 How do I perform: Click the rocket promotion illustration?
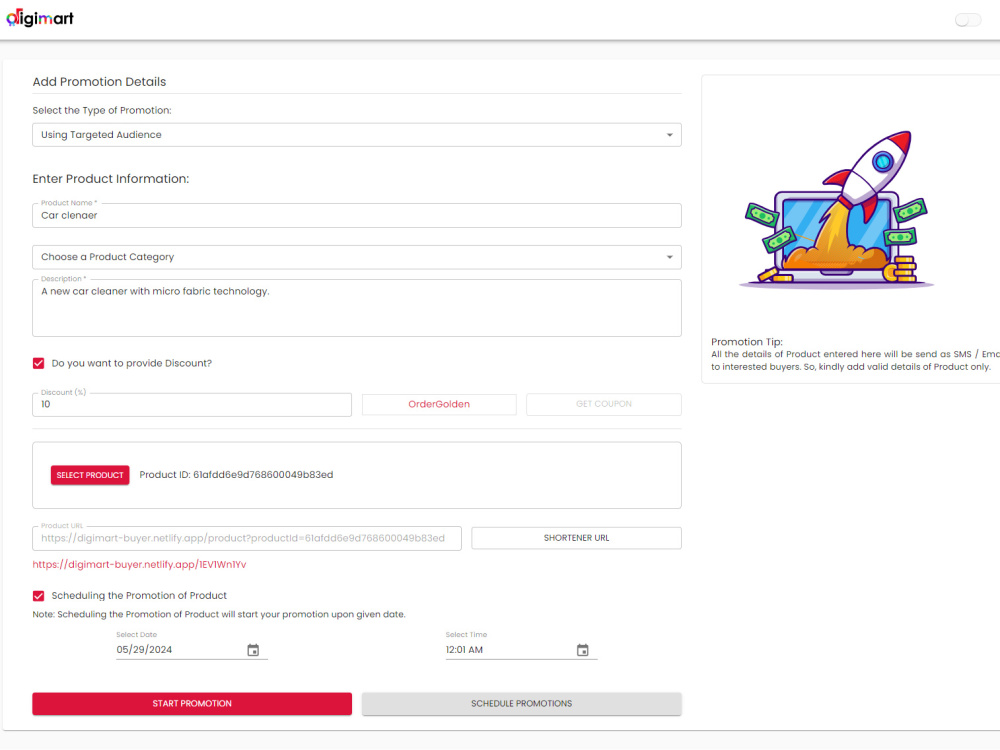(836, 209)
